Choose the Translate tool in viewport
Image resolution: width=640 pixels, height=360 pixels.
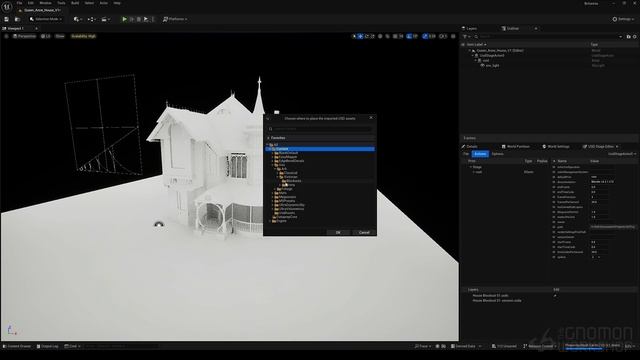[x=360, y=36]
